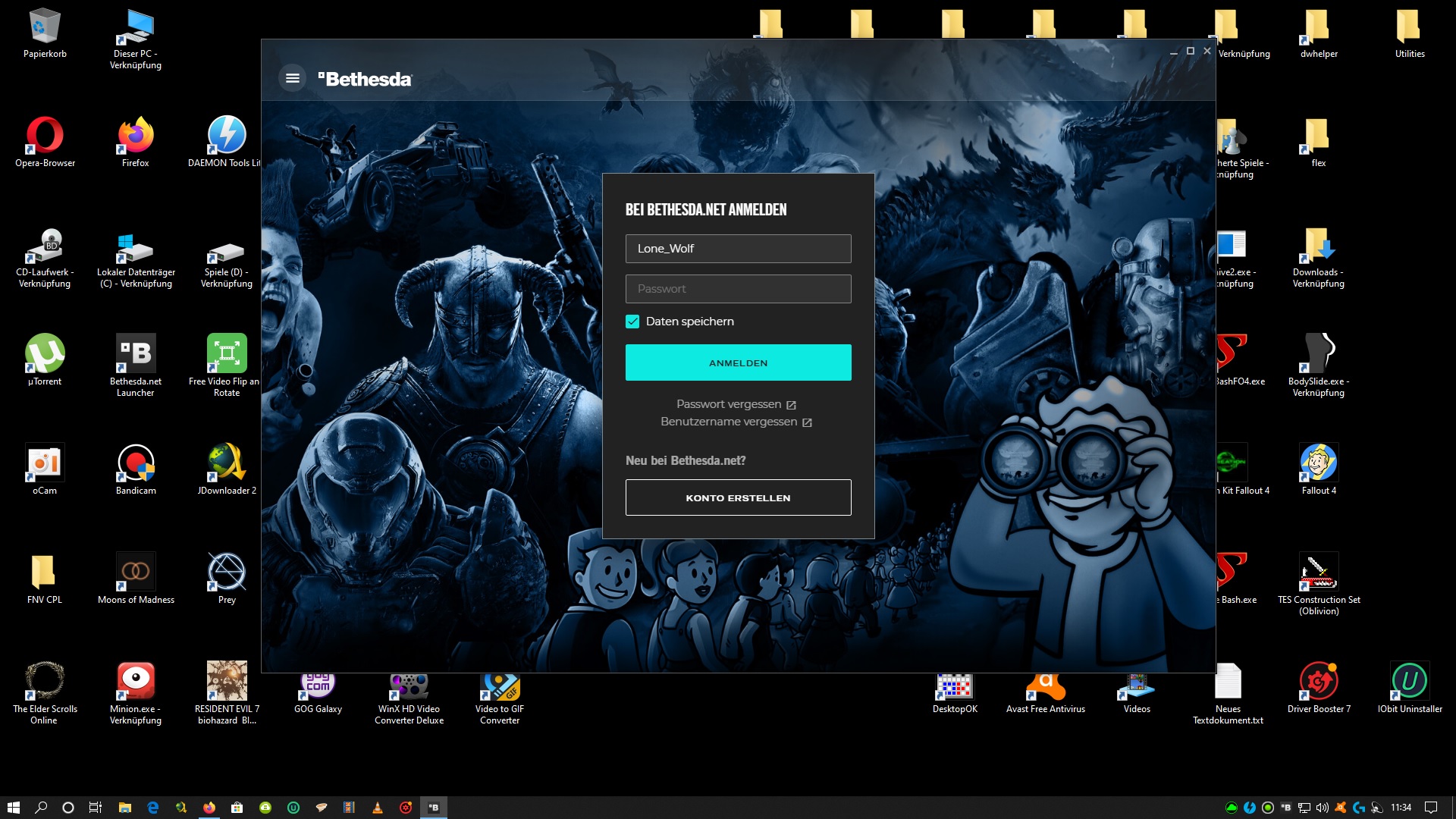
Task: Click the KONTO ERSTELLEN button
Action: point(738,497)
